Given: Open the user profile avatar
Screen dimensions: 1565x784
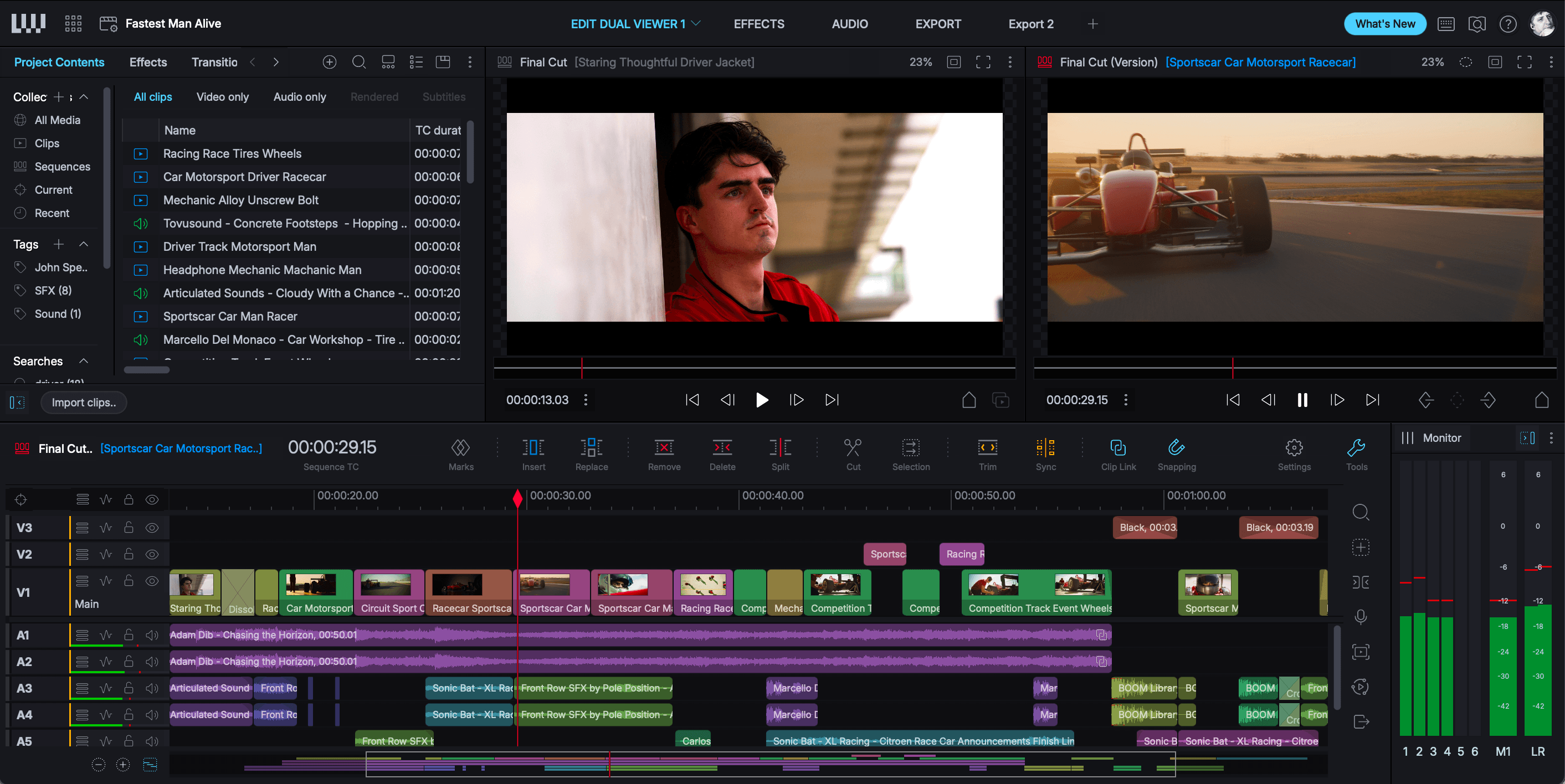Looking at the screenshot, I should [x=1542, y=24].
